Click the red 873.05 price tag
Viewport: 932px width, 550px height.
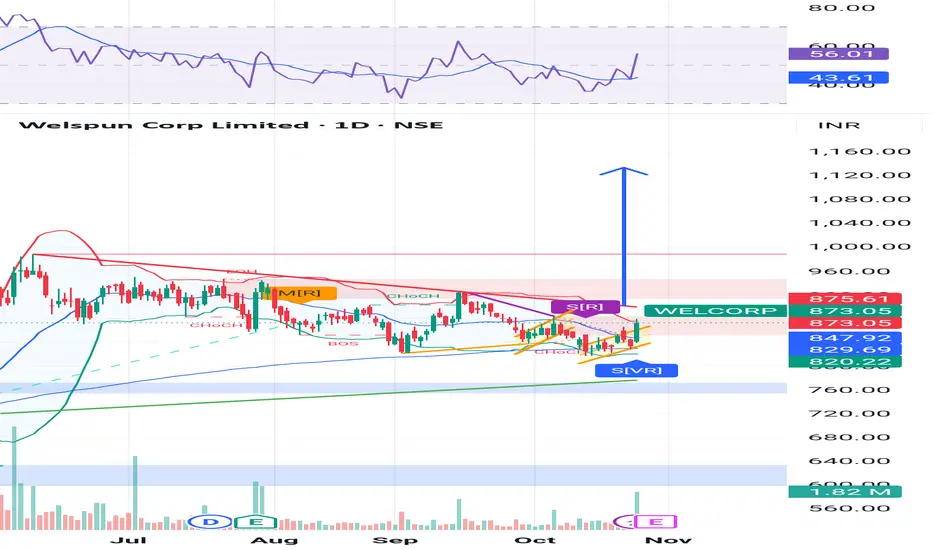click(x=845, y=323)
